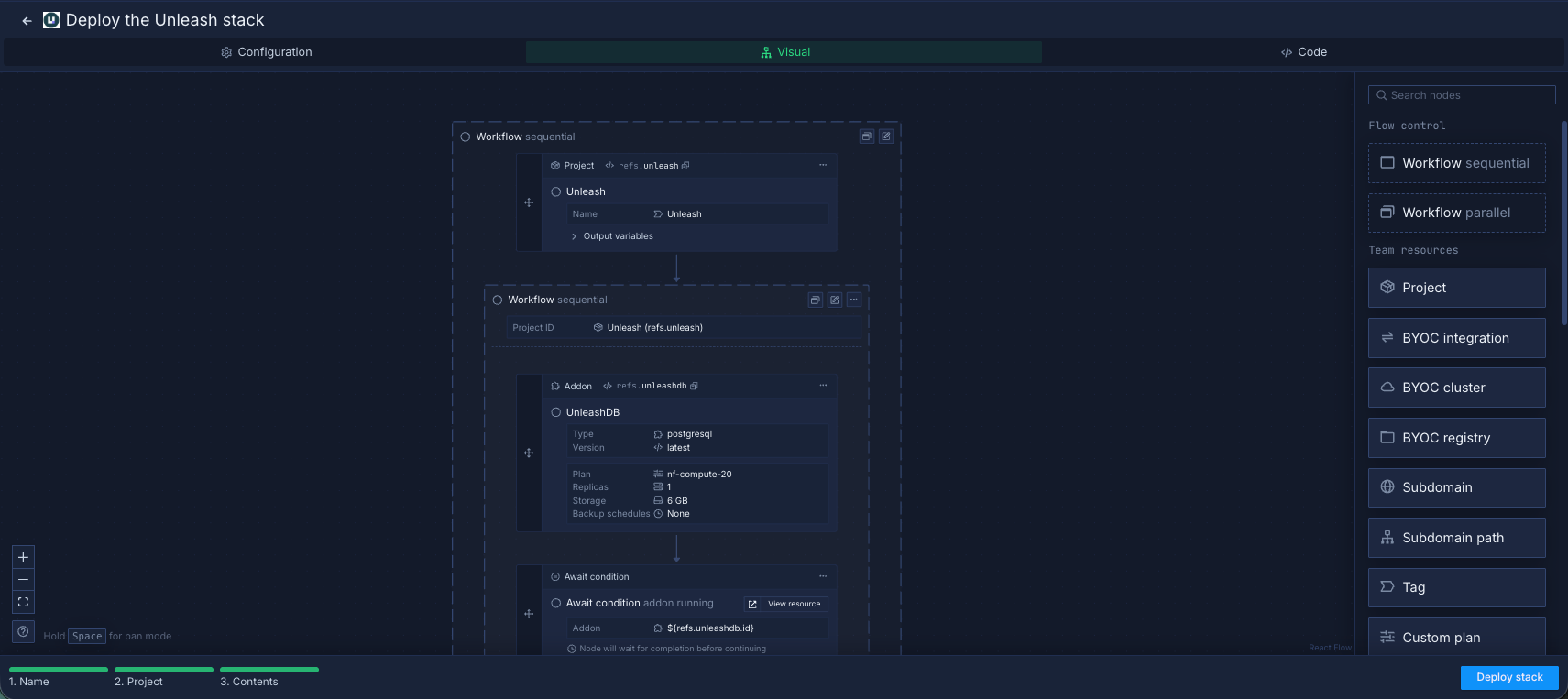The height and width of the screenshot is (699, 1568).
Task: Switch to the Code tab
Action: coord(1303,52)
